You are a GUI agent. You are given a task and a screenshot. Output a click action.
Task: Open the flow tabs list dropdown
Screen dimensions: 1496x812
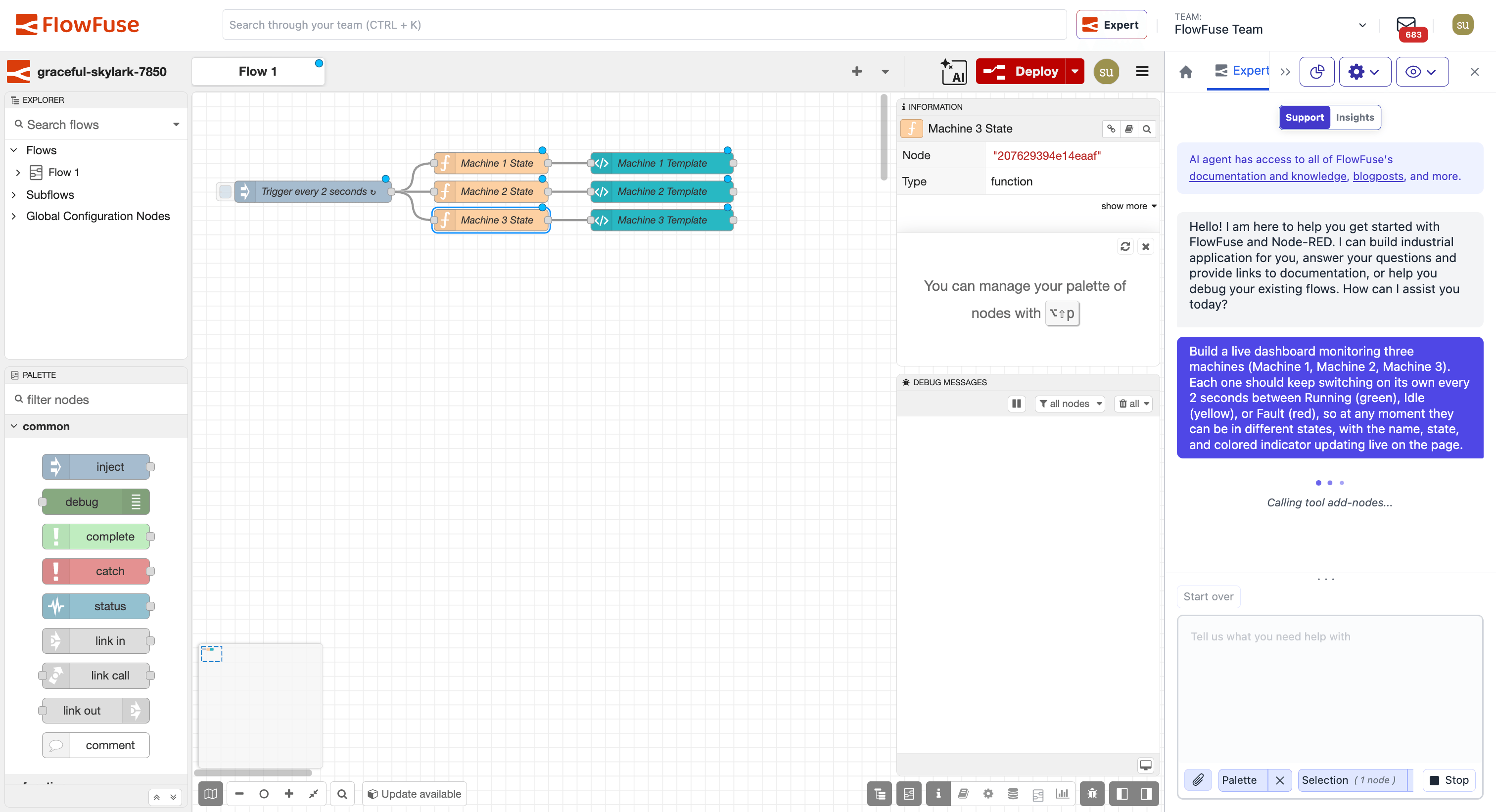pos(885,72)
